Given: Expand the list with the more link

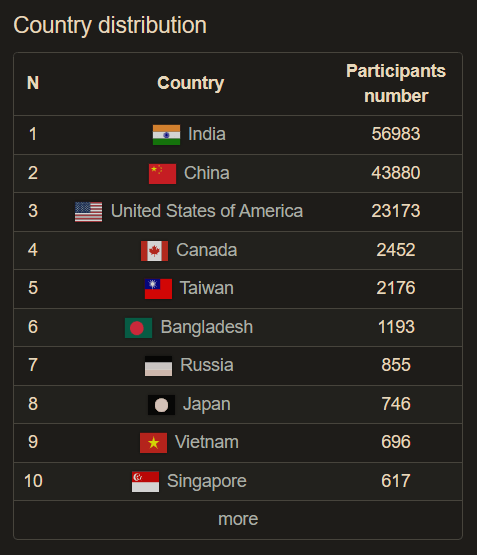Looking at the screenshot, I should tap(238, 519).
